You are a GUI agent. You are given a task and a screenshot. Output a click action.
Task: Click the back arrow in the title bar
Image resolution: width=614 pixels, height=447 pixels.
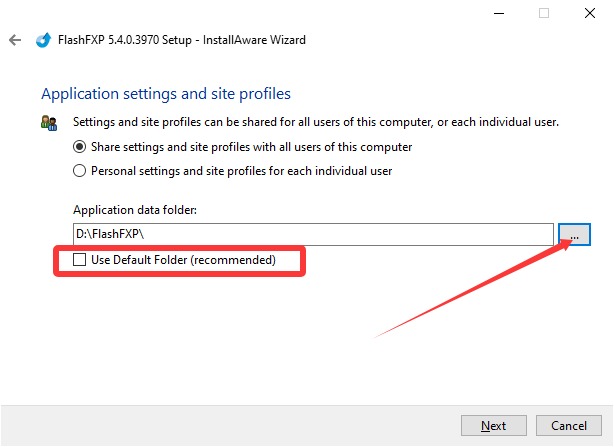pyautogui.click(x=15, y=41)
